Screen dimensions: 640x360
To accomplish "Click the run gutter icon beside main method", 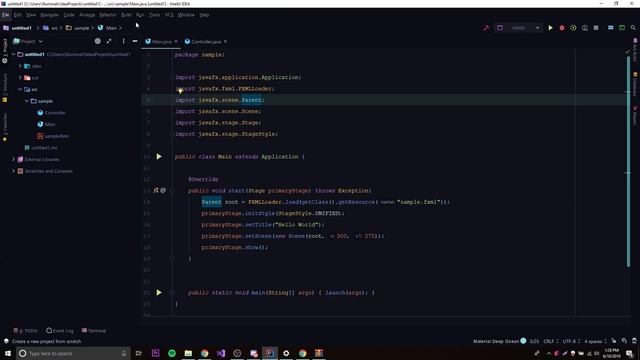I will point(159,293).
